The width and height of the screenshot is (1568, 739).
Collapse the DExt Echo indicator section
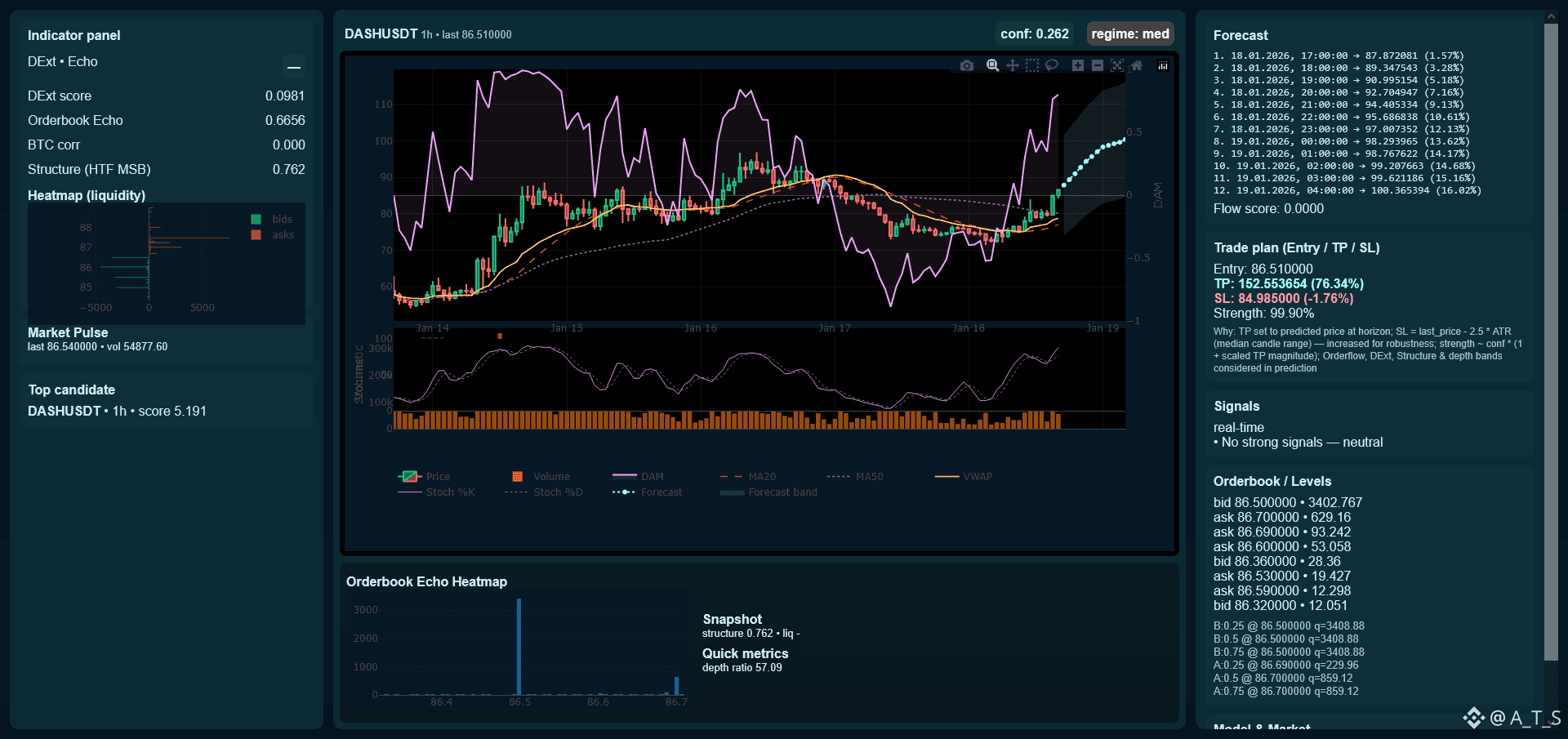pyautogui.click(x=294, y=67)
